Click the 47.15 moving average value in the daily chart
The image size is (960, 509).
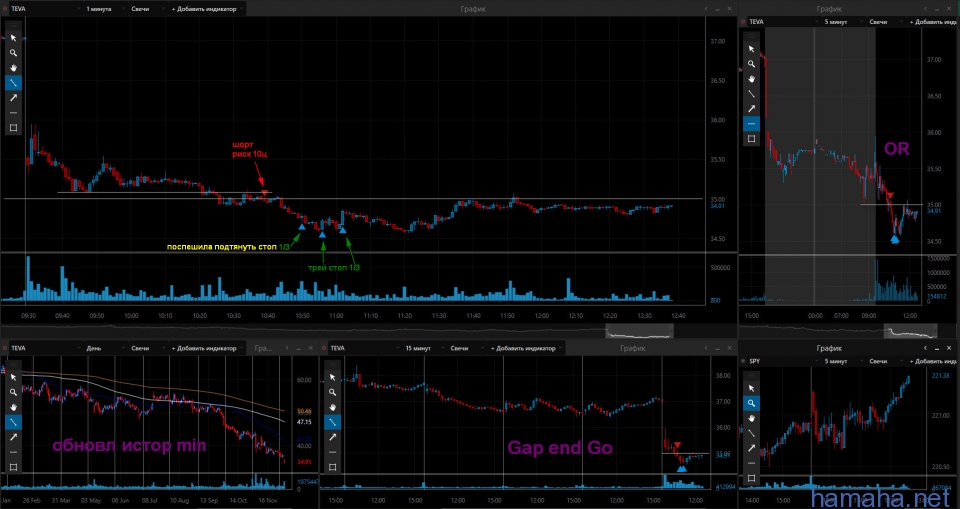coord(304,422)
